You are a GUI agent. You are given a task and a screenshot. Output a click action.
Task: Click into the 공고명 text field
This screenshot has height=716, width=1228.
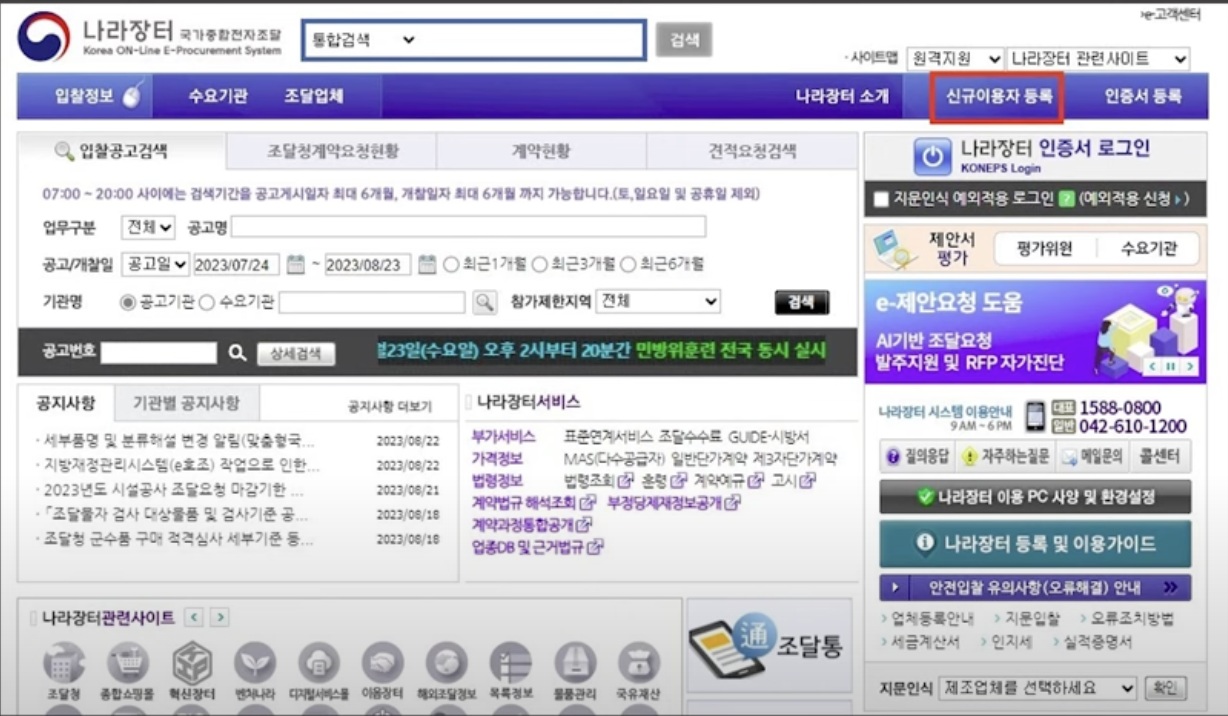tap(468, 227)
